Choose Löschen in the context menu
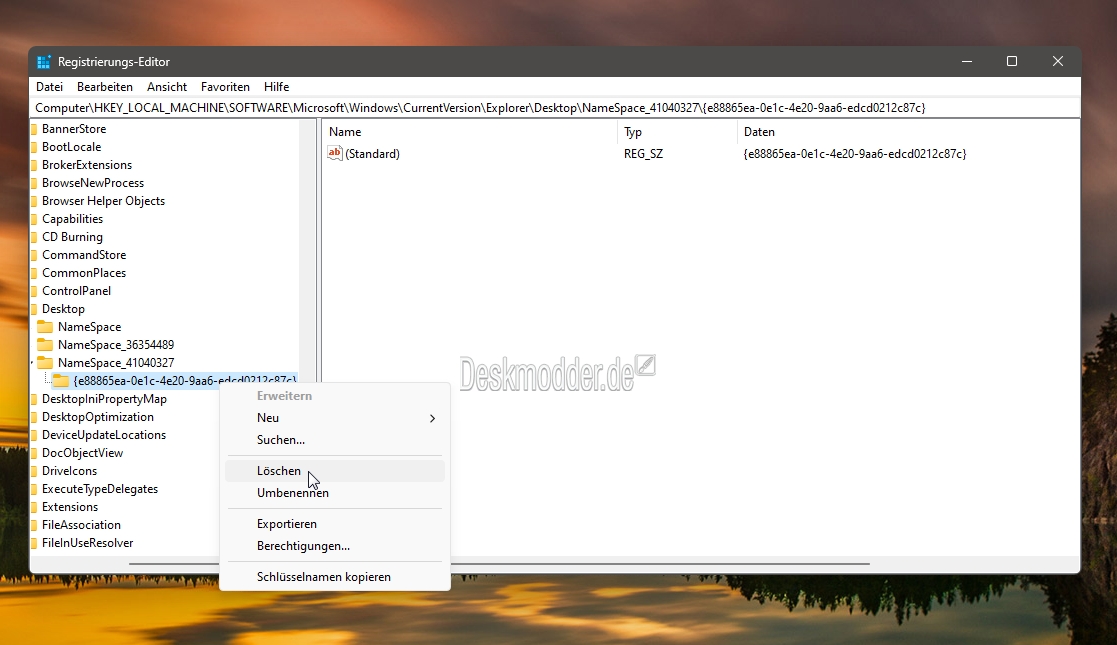This screenshot has height=645, width=1117. [x=335, y=470]
